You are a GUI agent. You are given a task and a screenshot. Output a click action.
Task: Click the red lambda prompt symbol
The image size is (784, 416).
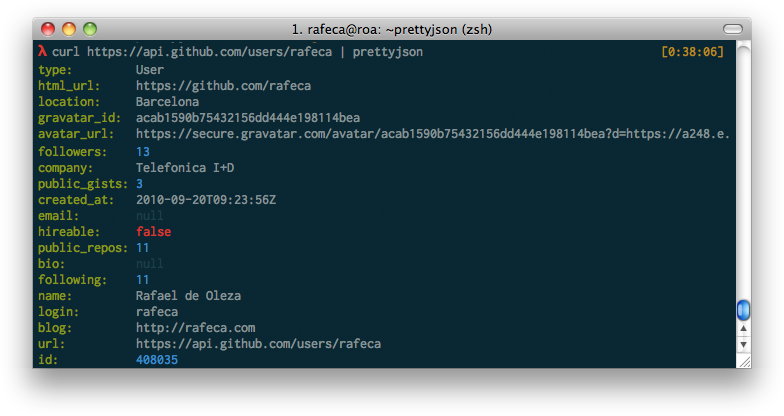(x=42, y=51)
